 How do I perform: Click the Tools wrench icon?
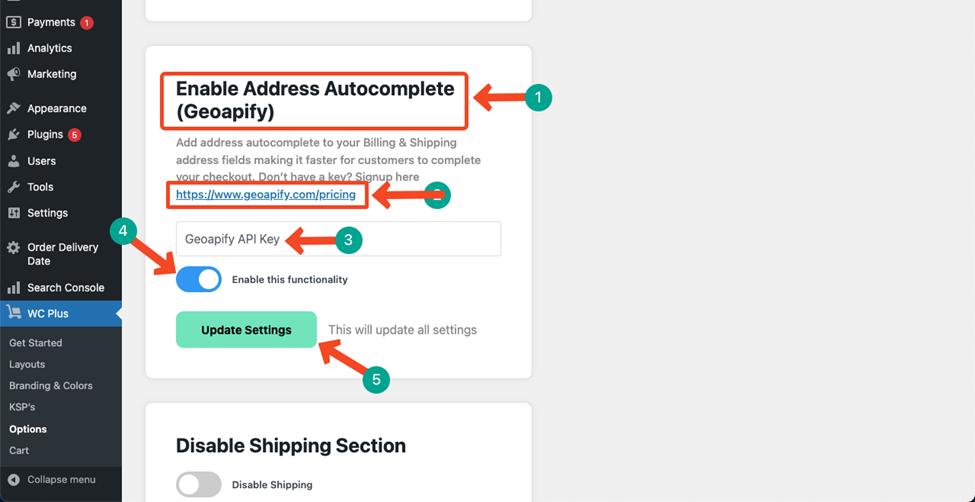tap(14, 187)
